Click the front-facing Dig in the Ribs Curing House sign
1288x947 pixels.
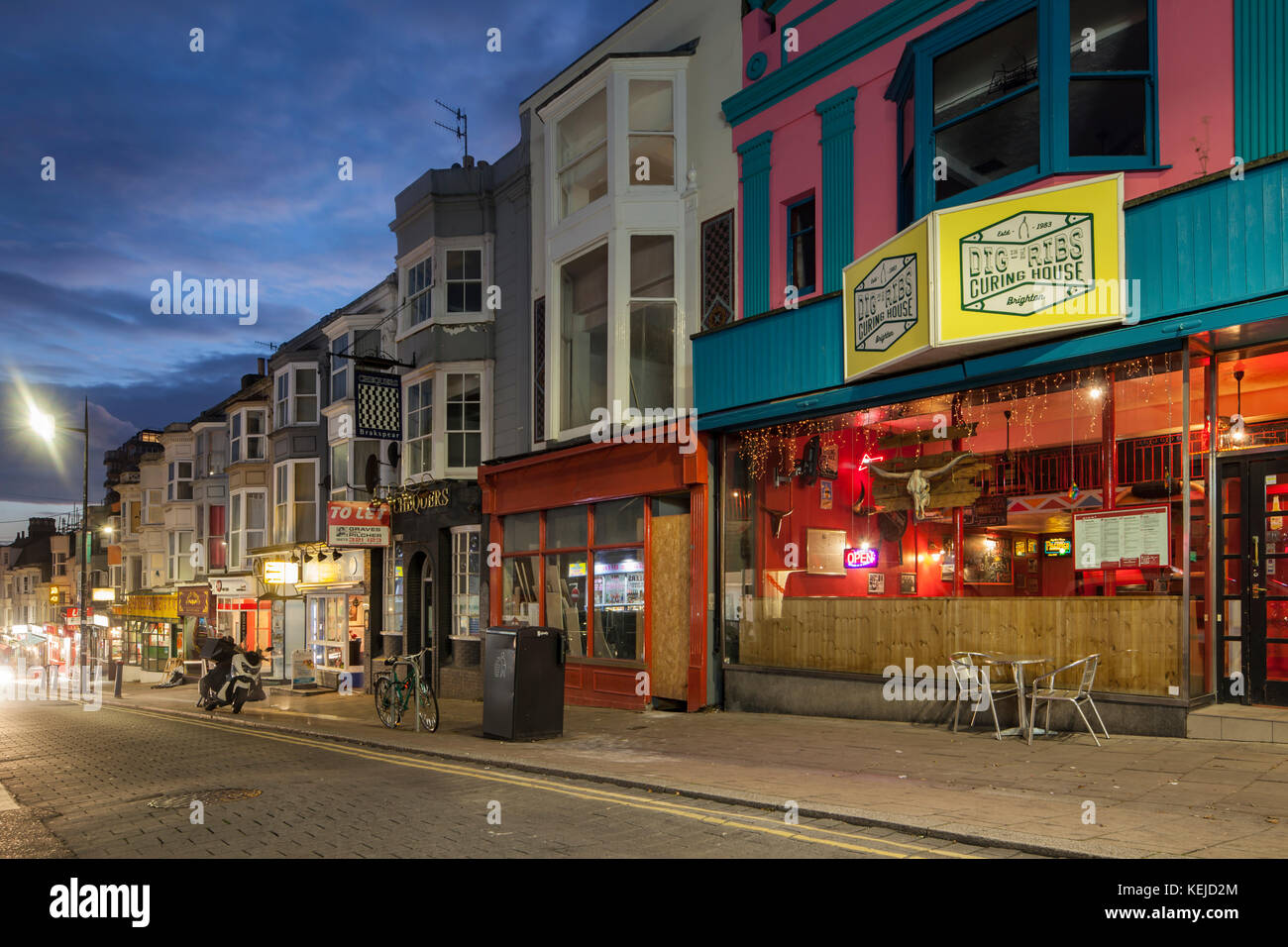(1028, 261)
